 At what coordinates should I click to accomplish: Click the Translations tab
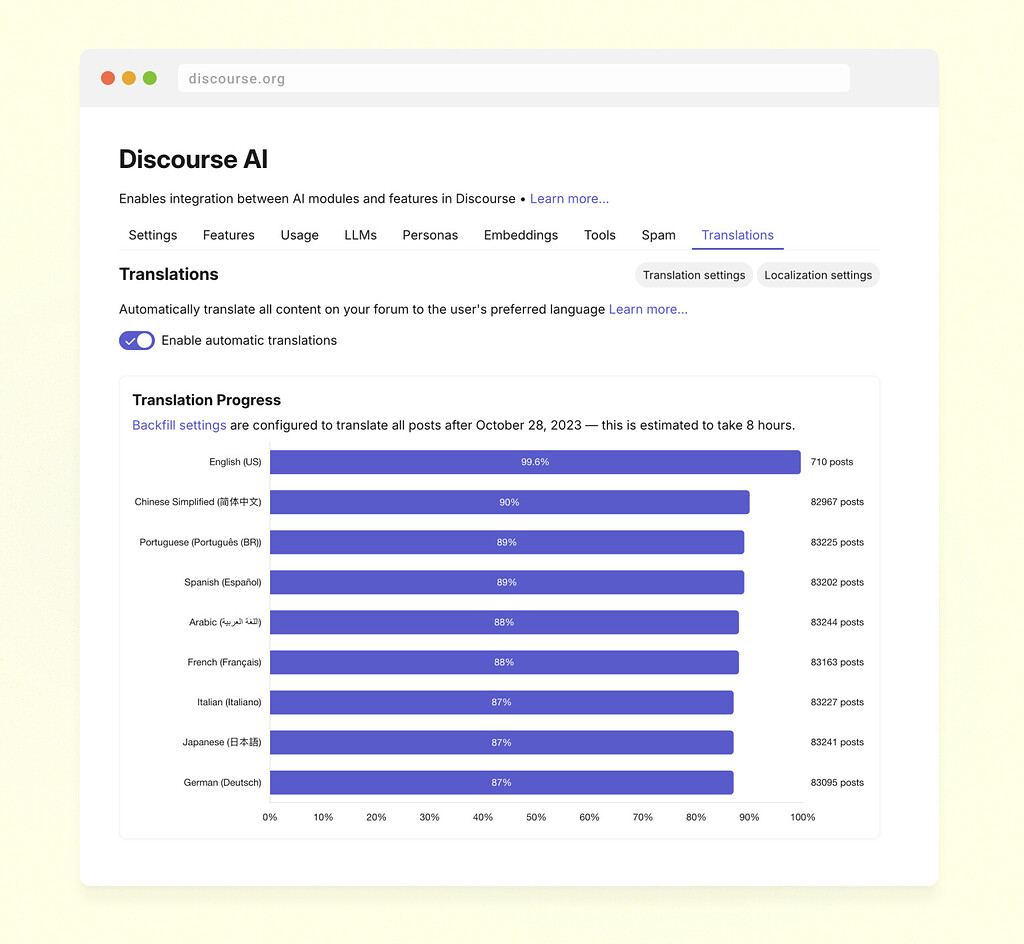pos(737,236)
